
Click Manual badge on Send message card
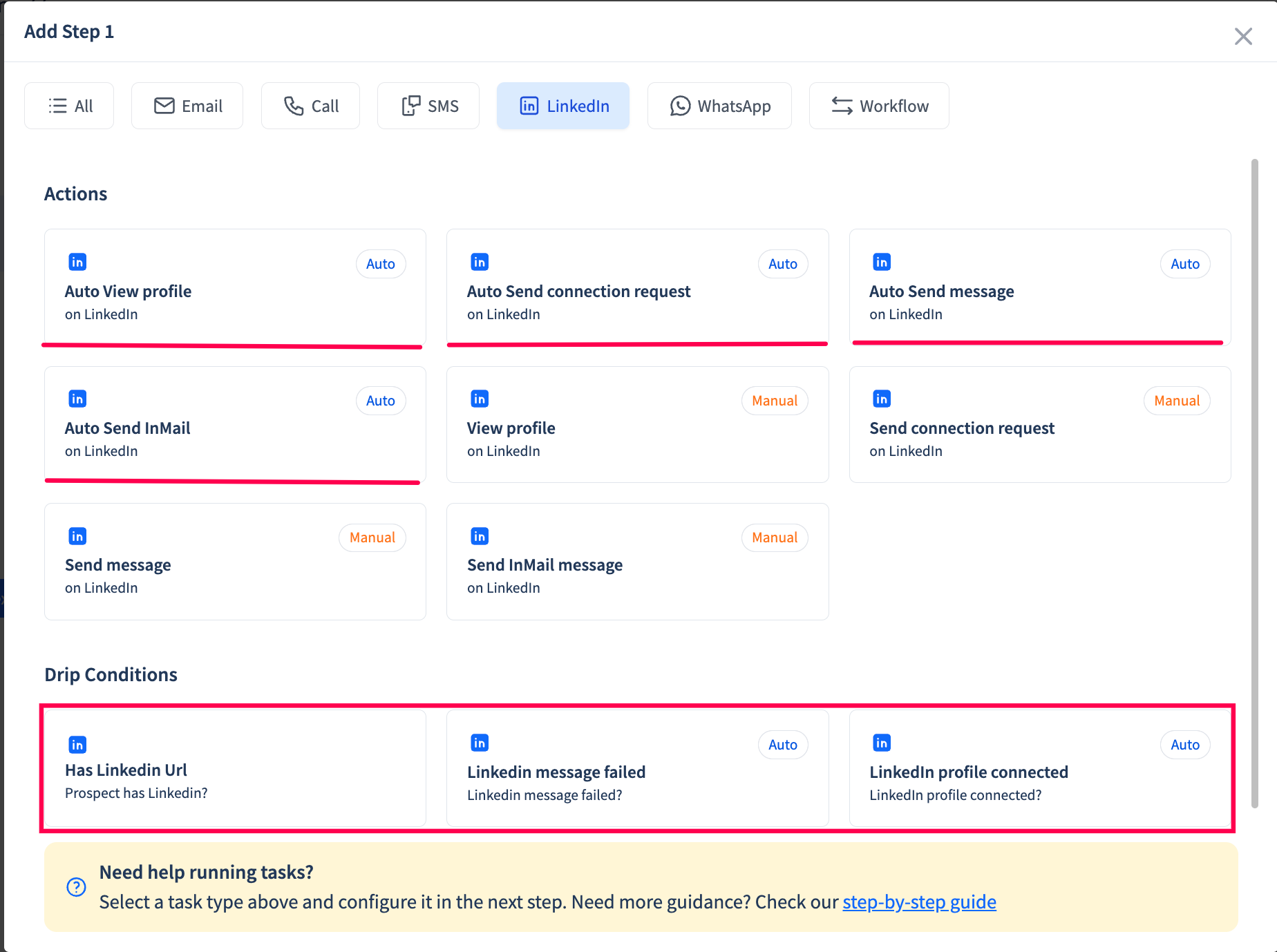(x=372, y=537)
